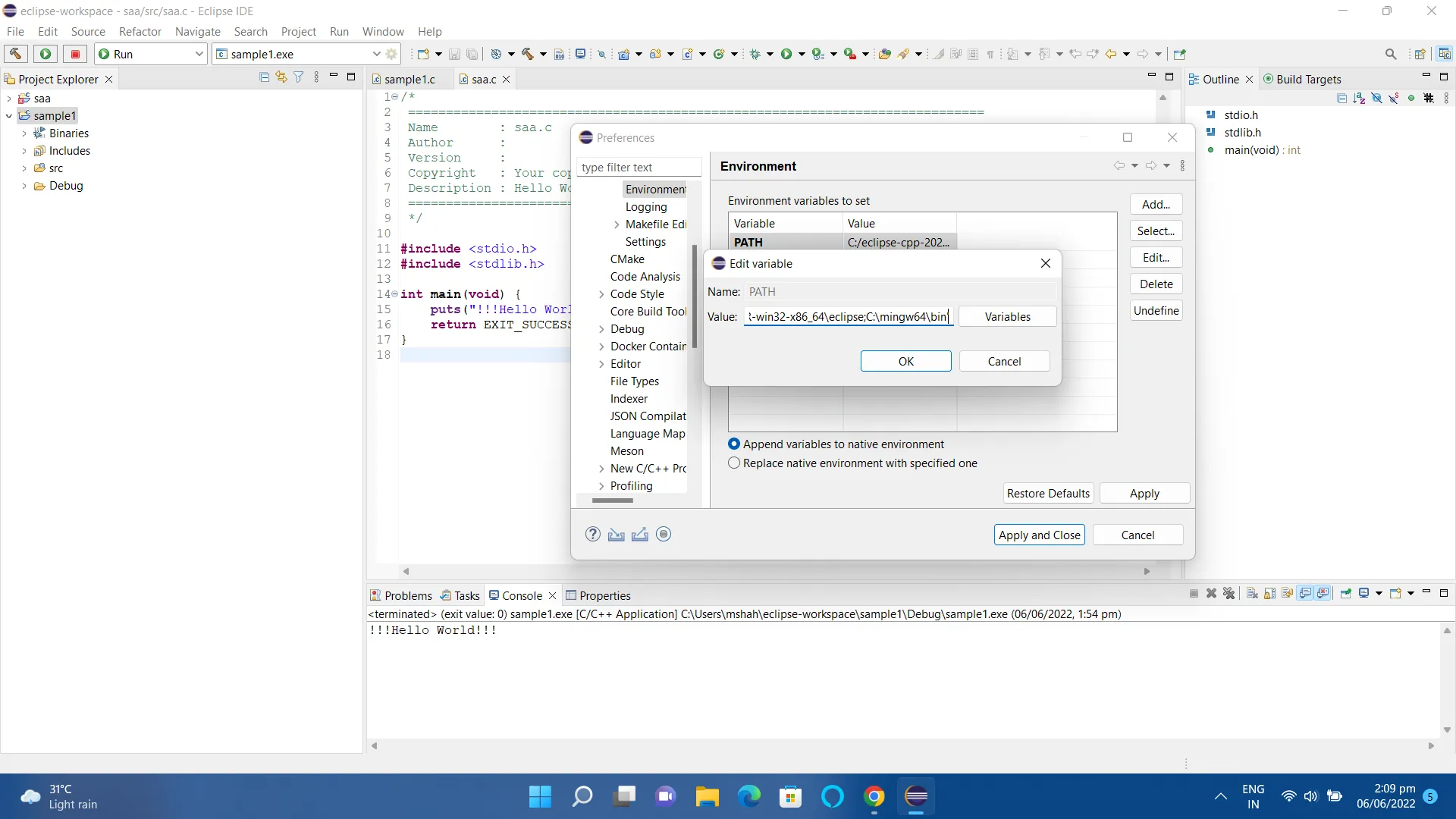Click the Variables button
Viewport: 1456px width, 819px height.
[x=1007, y=317]
